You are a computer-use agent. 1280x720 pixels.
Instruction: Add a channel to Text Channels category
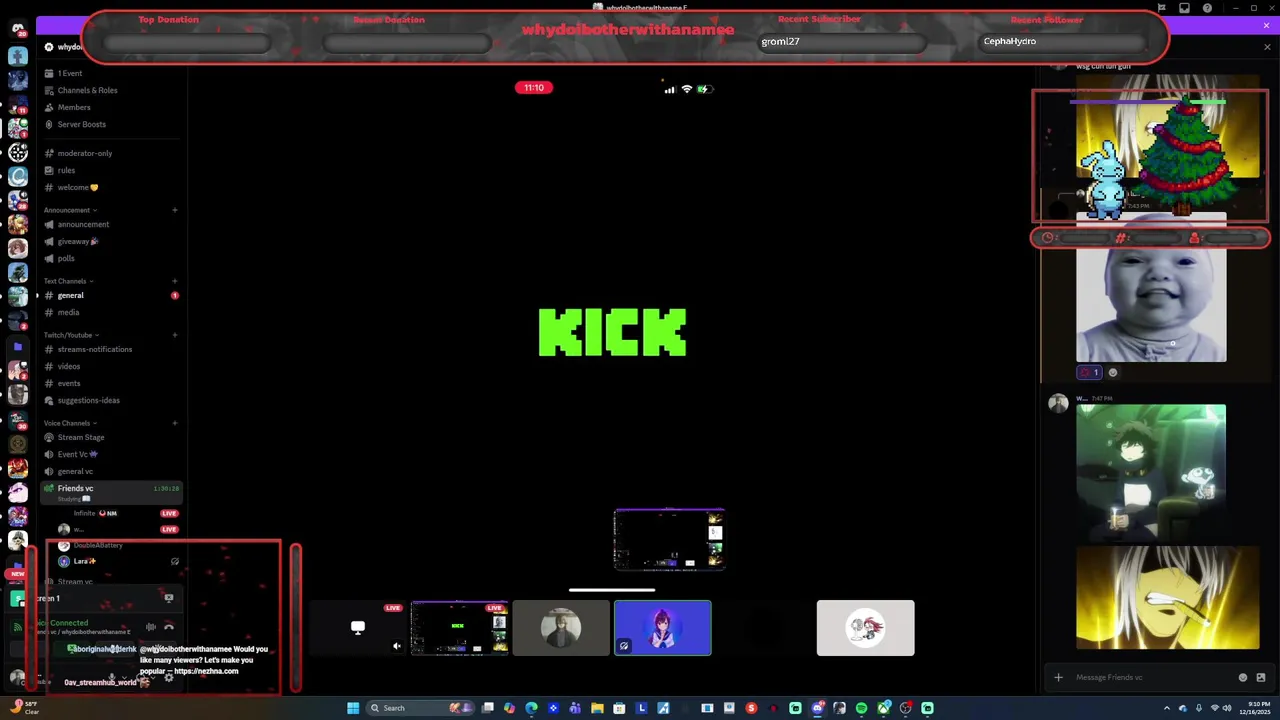(174, 281)
